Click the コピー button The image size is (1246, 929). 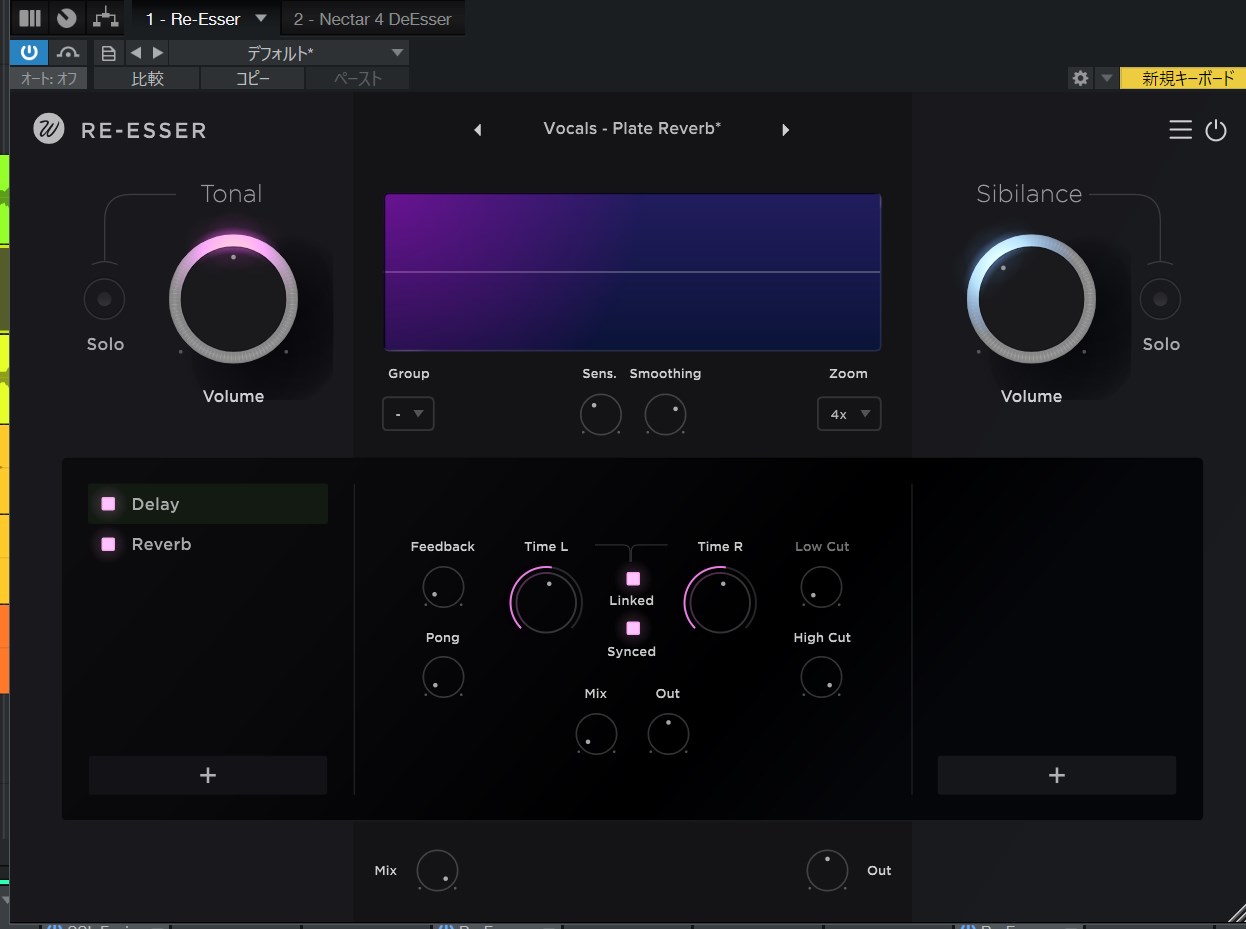coord(253,78)
